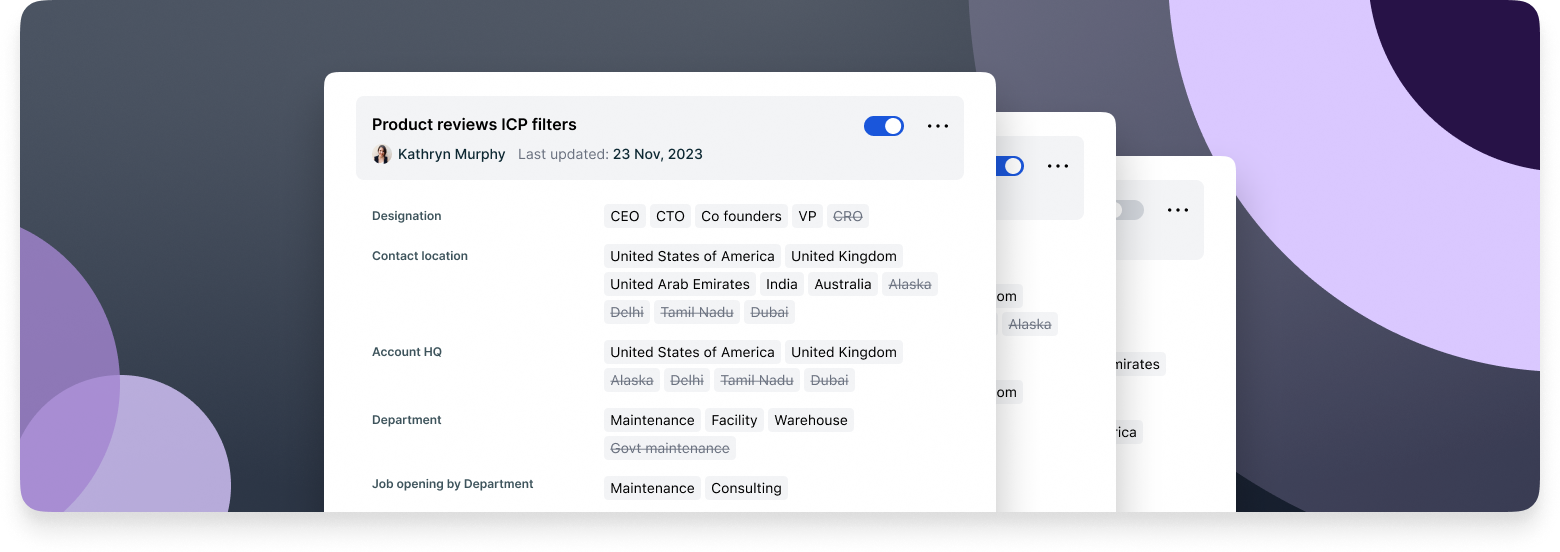Open more options on Product reviews ICP filters card
Screen dimensions: 1560x552
937,126
